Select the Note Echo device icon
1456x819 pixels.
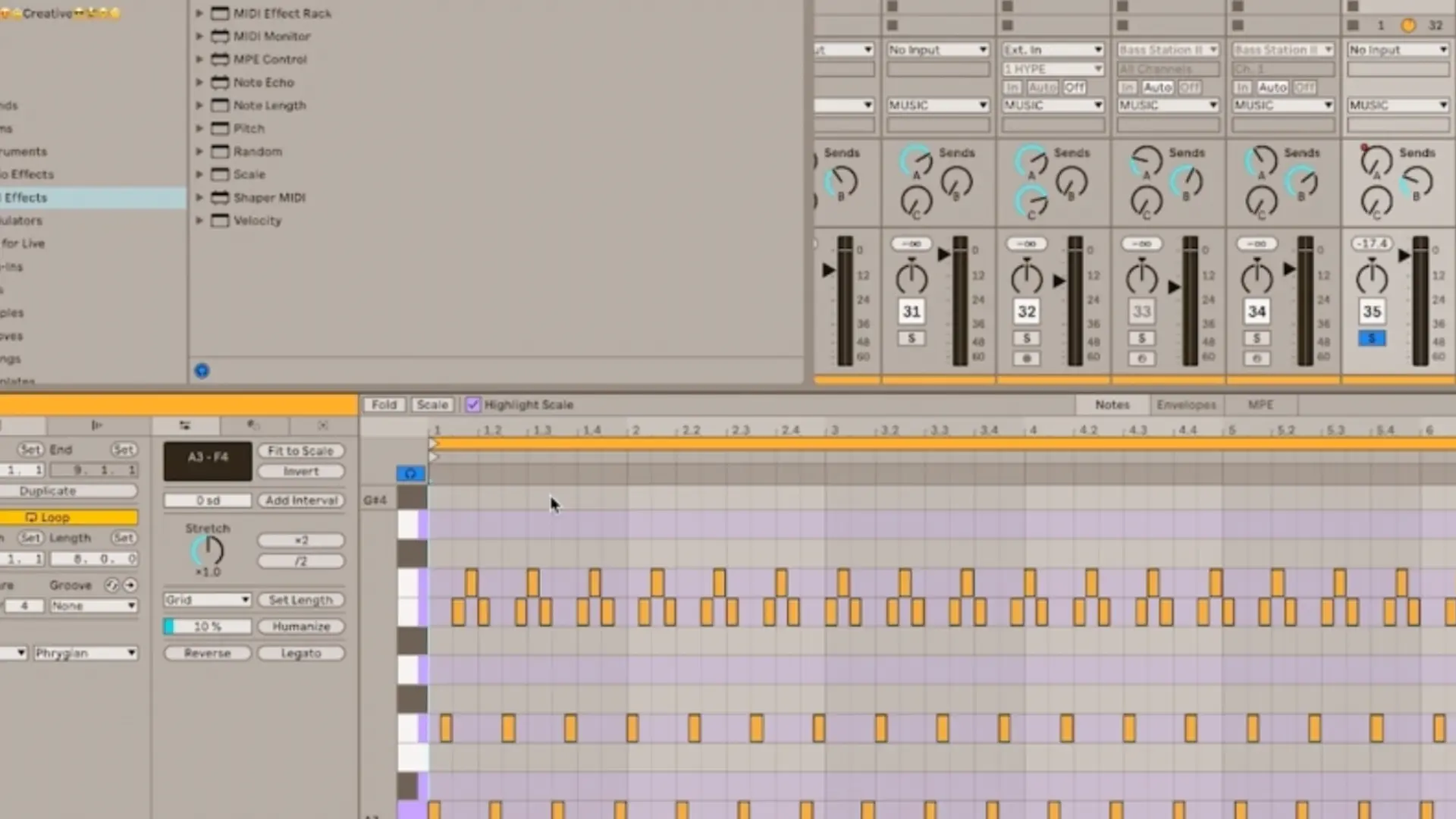[x=220, y=82]
